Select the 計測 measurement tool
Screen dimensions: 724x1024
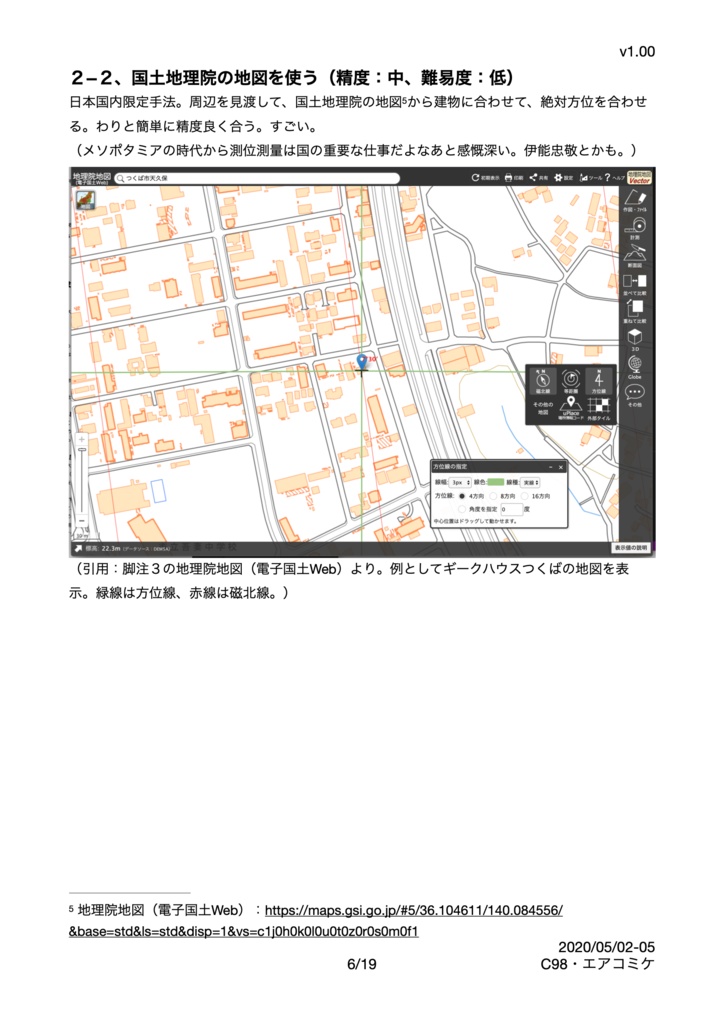coord(635,228)
